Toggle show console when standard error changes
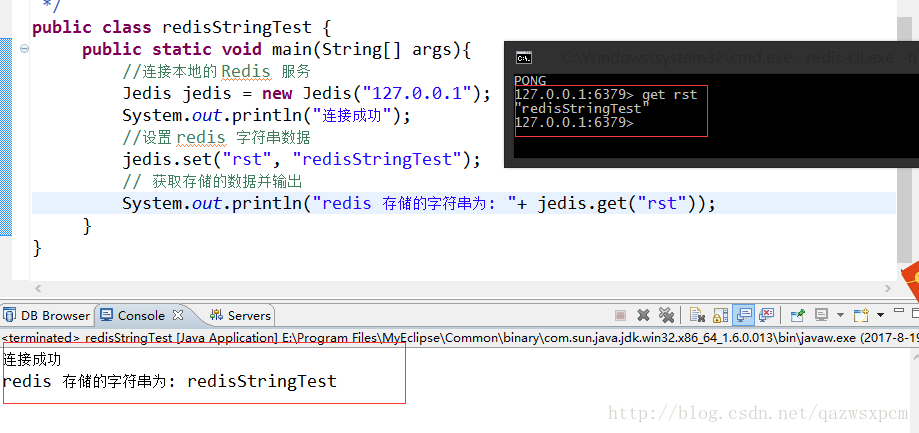This screenshot has width=919, height=433. click(767, 315)
